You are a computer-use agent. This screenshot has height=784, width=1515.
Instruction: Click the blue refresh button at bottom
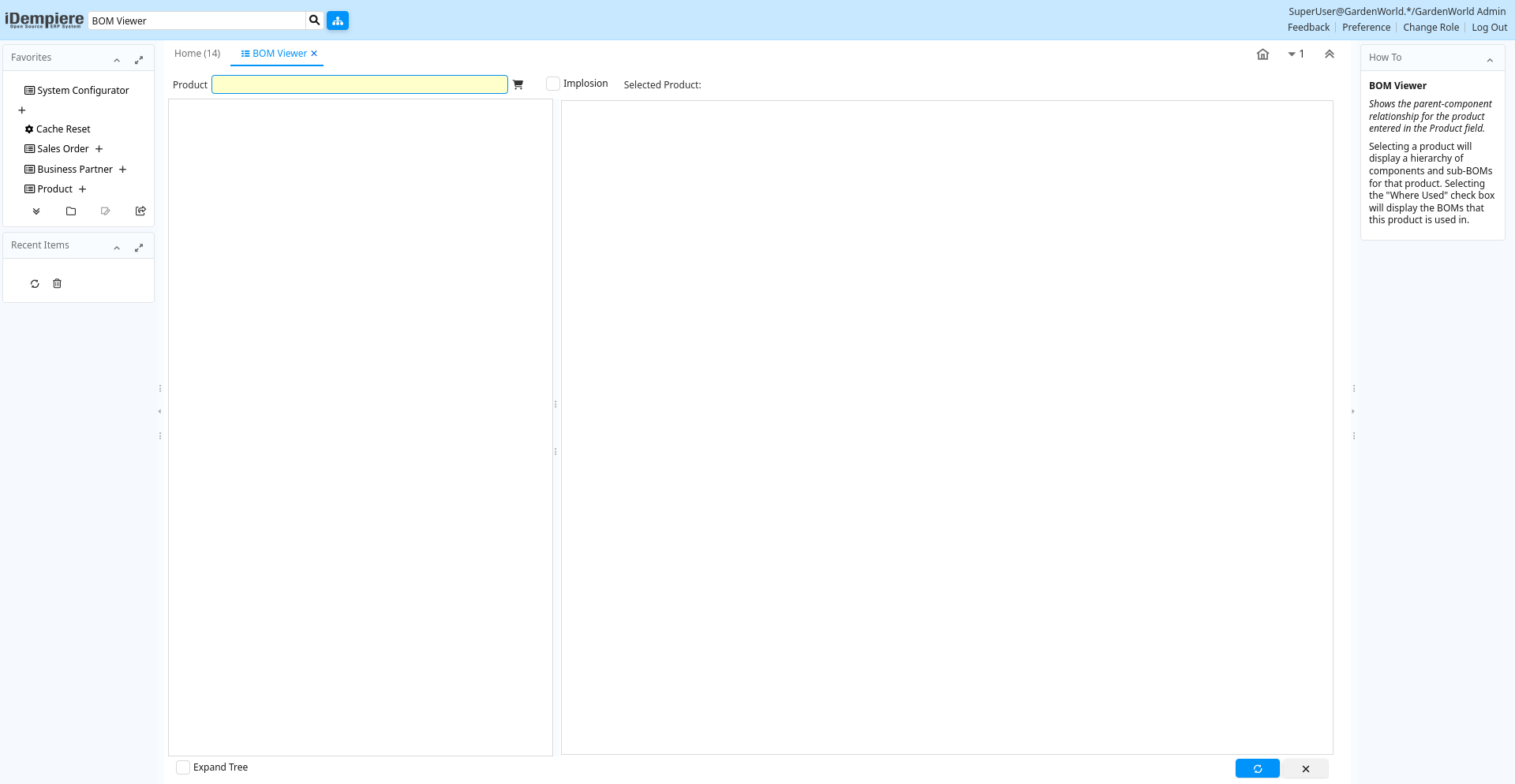tap(1257, 768)
